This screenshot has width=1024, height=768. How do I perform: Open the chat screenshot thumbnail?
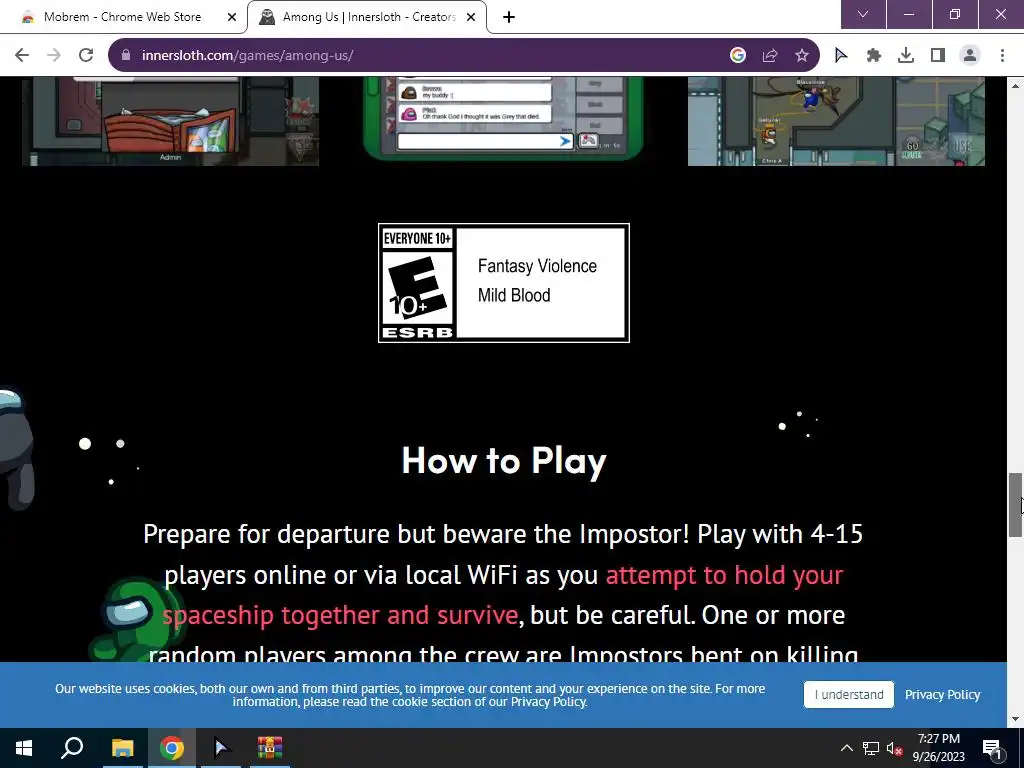[504, 118]
